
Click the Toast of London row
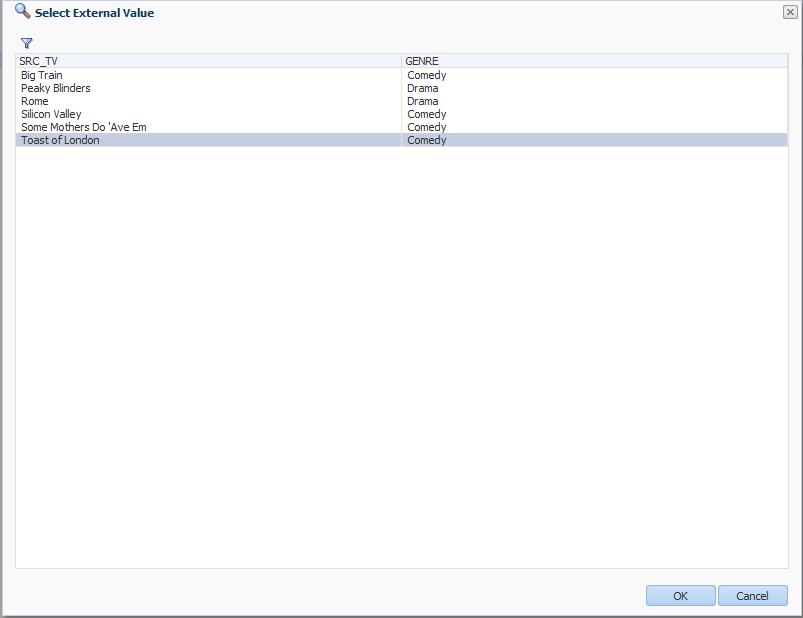(60, 140)
